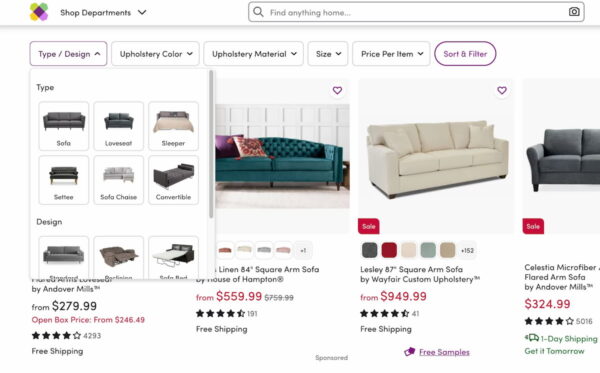Screen dimensions: 600x373
Task: Collapse the Type / Design dropdown
Action: (x=68, y=54)
